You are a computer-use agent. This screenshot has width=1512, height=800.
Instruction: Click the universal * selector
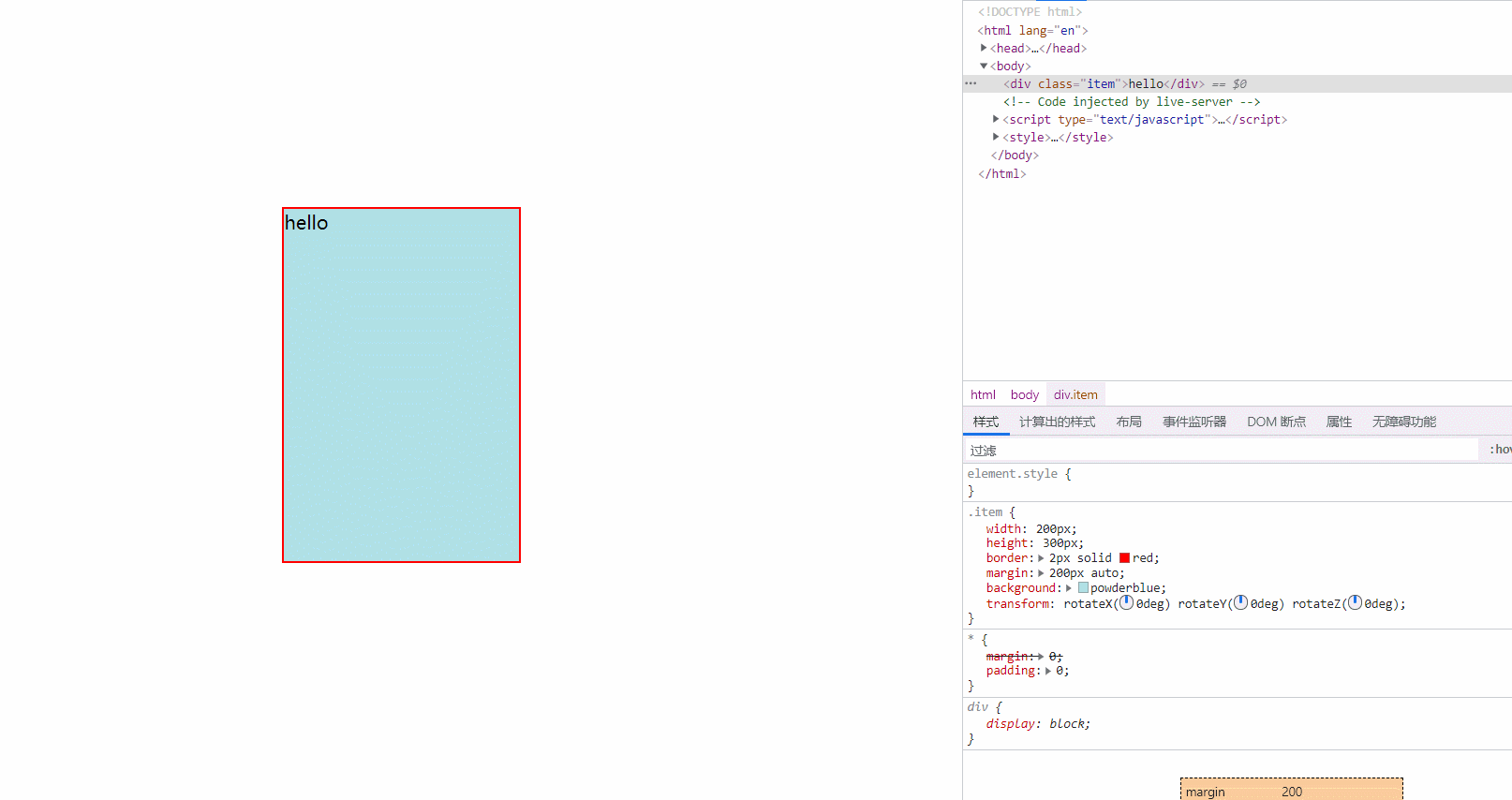coord(971,639)
